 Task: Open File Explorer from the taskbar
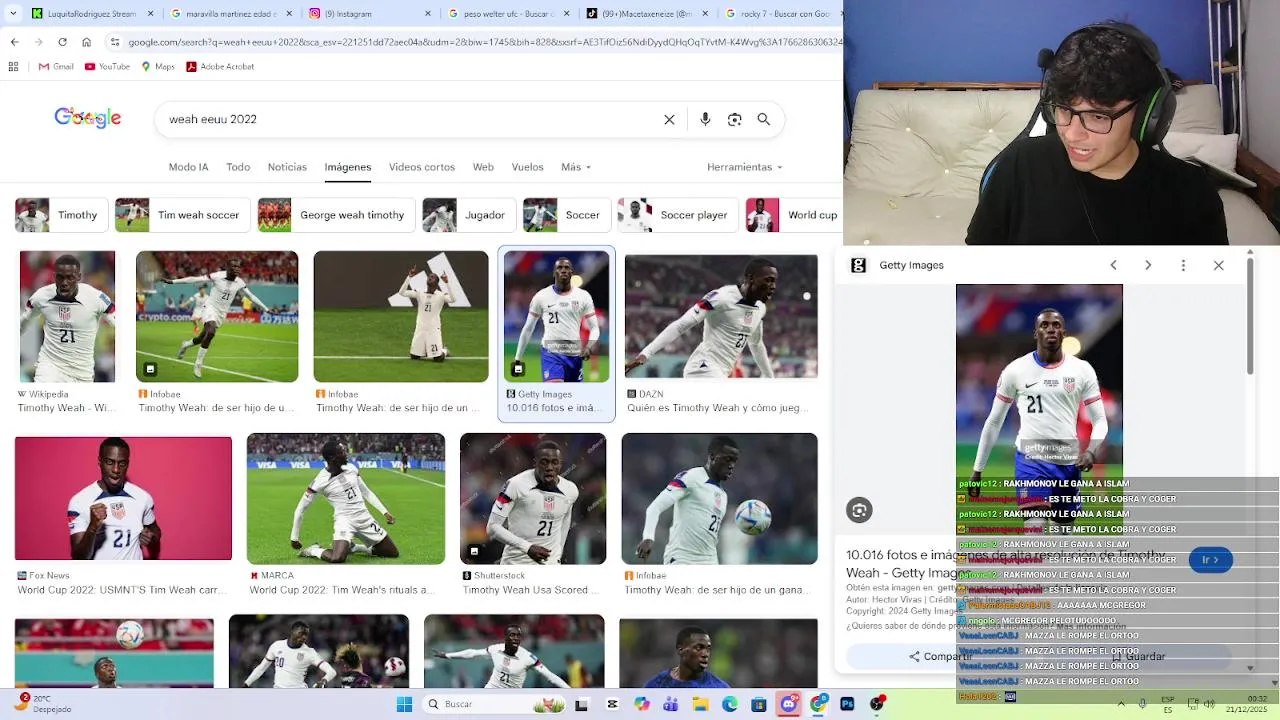pyautogui.click(x=700, y=704)
